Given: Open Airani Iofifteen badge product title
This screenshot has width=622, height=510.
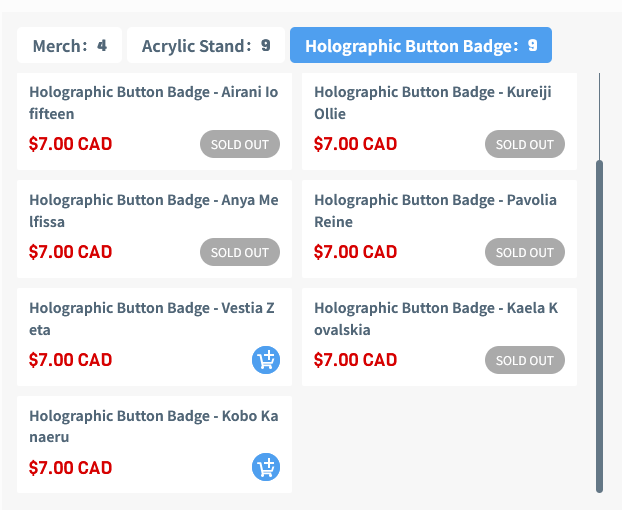Looking at the screenshot, I should pos(153,102).
